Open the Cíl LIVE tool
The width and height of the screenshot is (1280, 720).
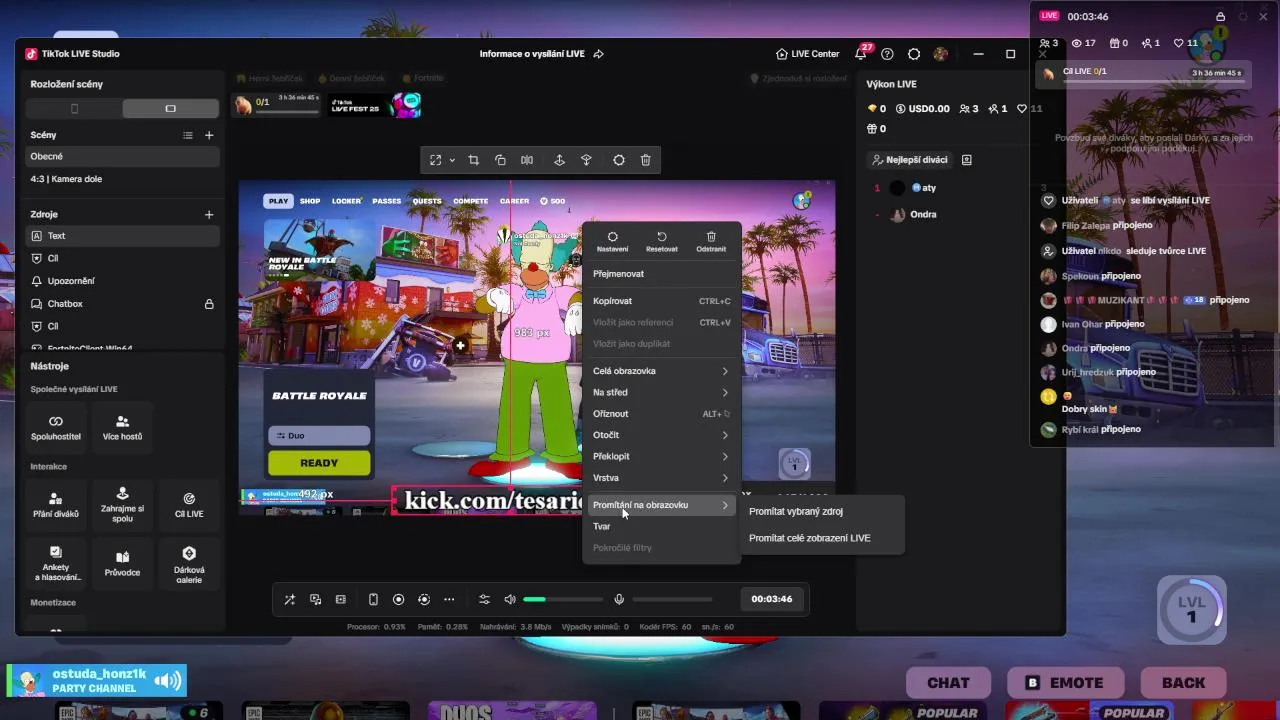tap(189, 505)
